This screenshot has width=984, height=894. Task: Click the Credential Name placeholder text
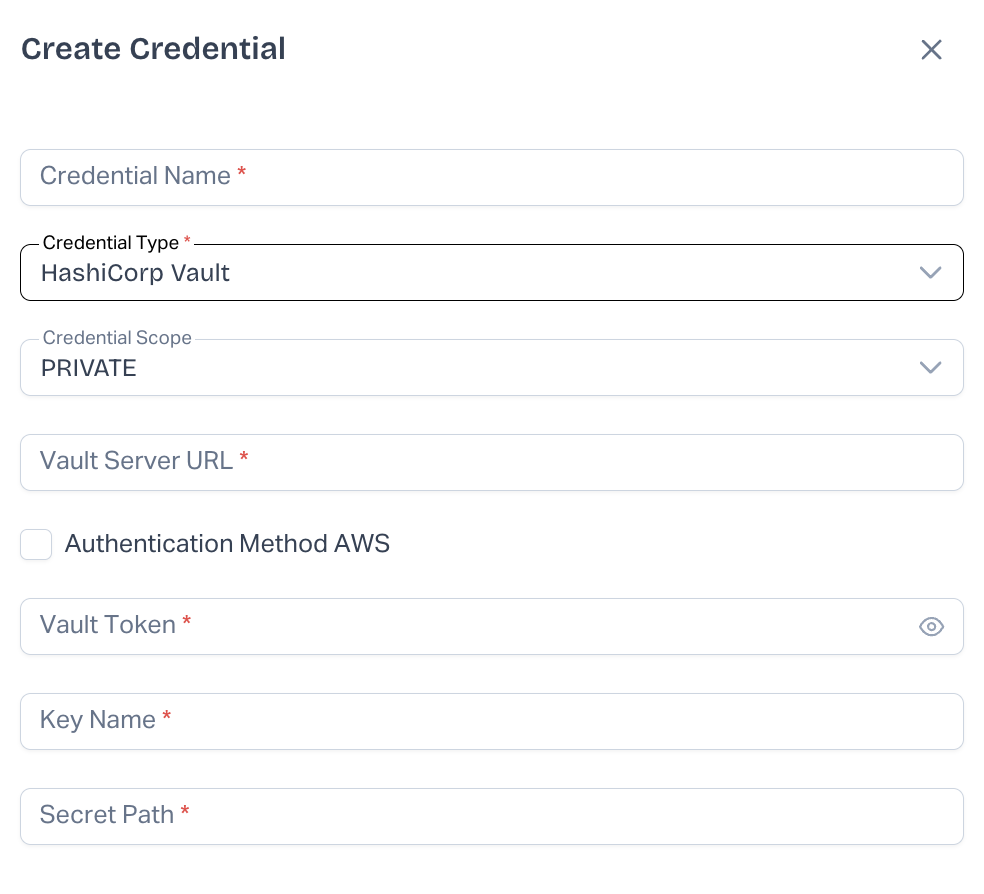pyautogui.click(x=135, y=177)
